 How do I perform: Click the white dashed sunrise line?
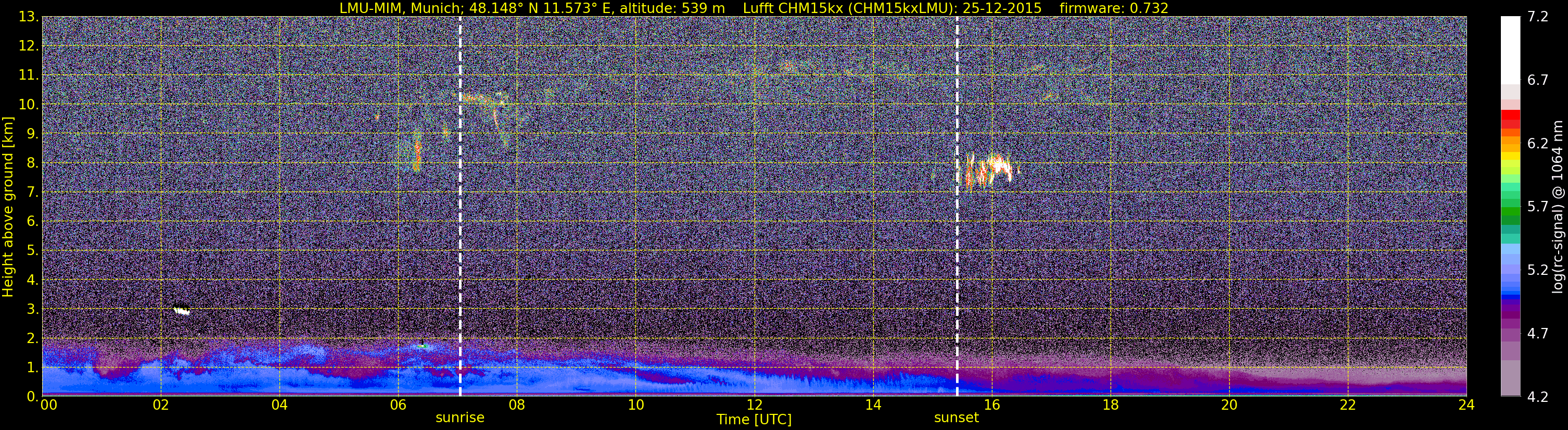point(460,207)
